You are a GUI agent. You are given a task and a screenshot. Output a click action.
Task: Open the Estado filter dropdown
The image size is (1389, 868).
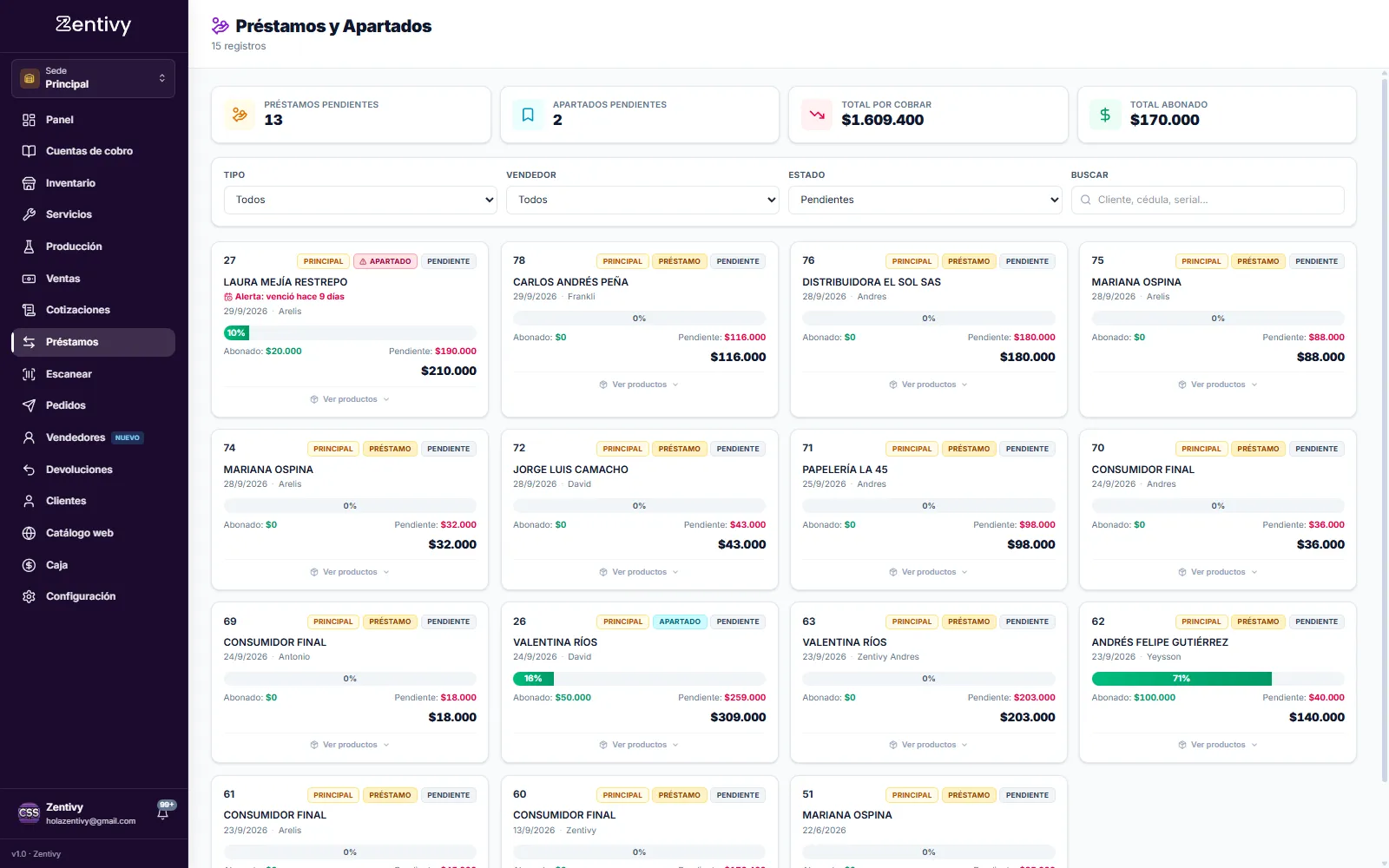point(925,200)
